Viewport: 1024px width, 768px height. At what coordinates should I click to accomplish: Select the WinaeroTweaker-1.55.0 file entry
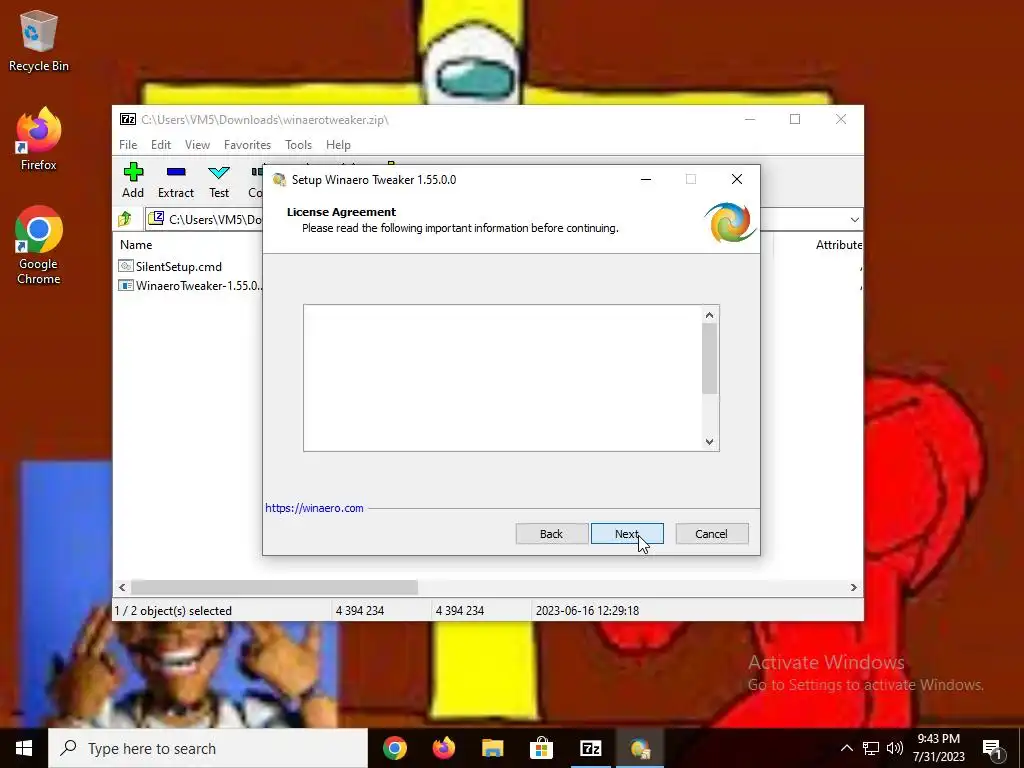190,285
